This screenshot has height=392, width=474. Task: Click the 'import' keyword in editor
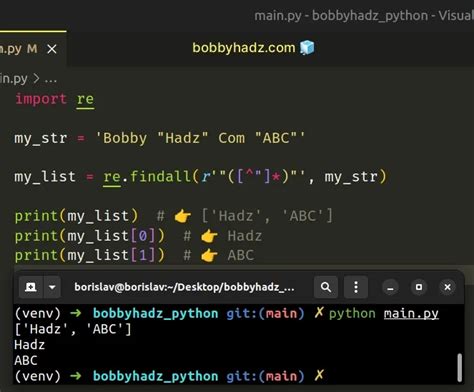[x=41, y=99]
